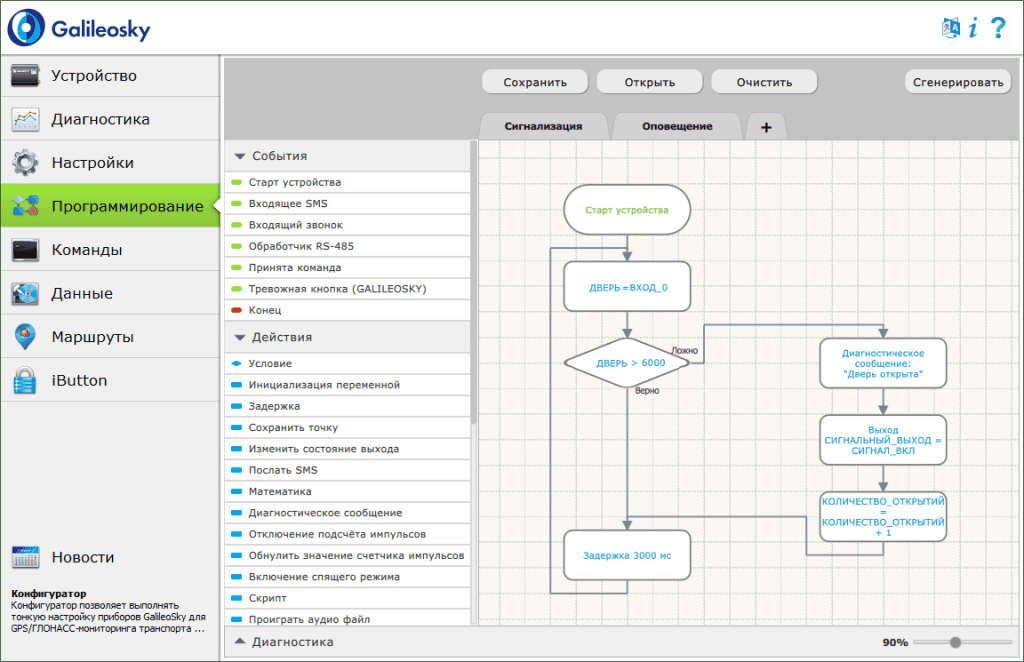Select the Старт устройства flowchart block
The height and width of the screenshot is (662, 1024).
click(627, 210)
